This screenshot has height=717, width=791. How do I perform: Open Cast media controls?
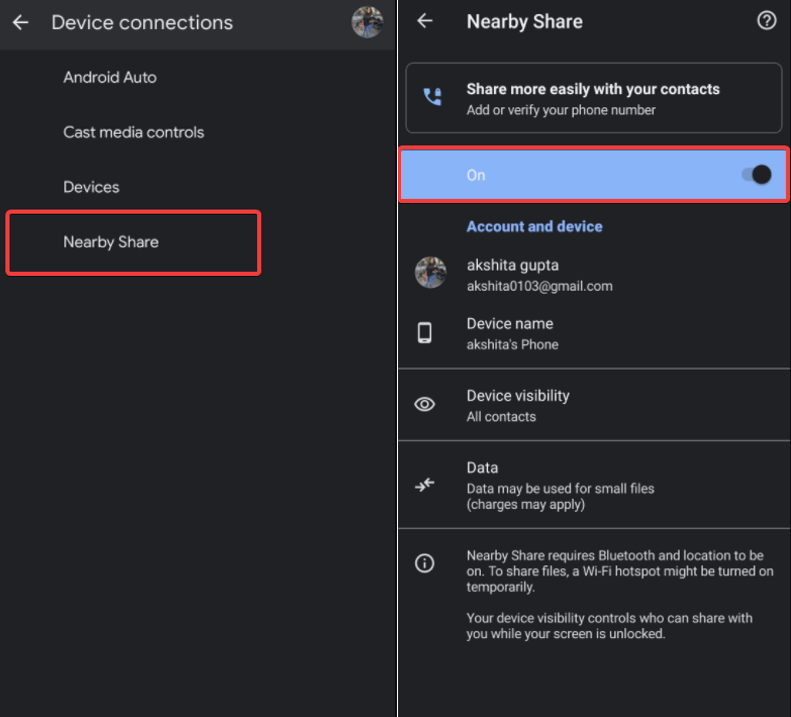pos(133,132)
